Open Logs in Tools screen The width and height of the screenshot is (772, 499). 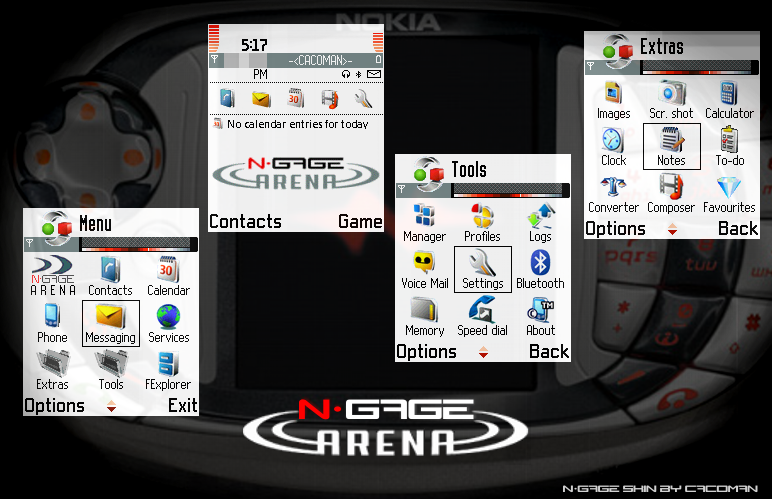point(540,222)
